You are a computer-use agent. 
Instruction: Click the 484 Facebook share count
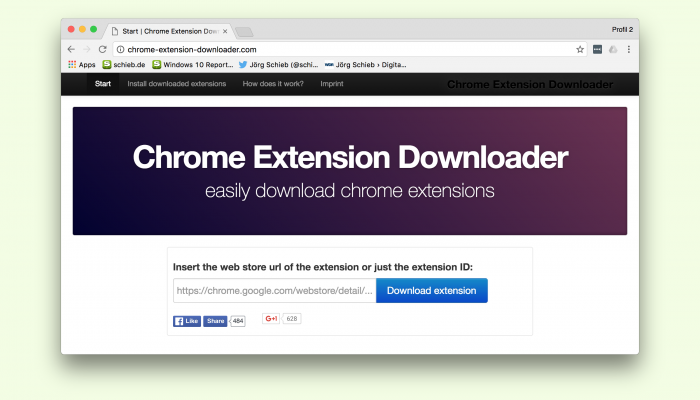238,321
